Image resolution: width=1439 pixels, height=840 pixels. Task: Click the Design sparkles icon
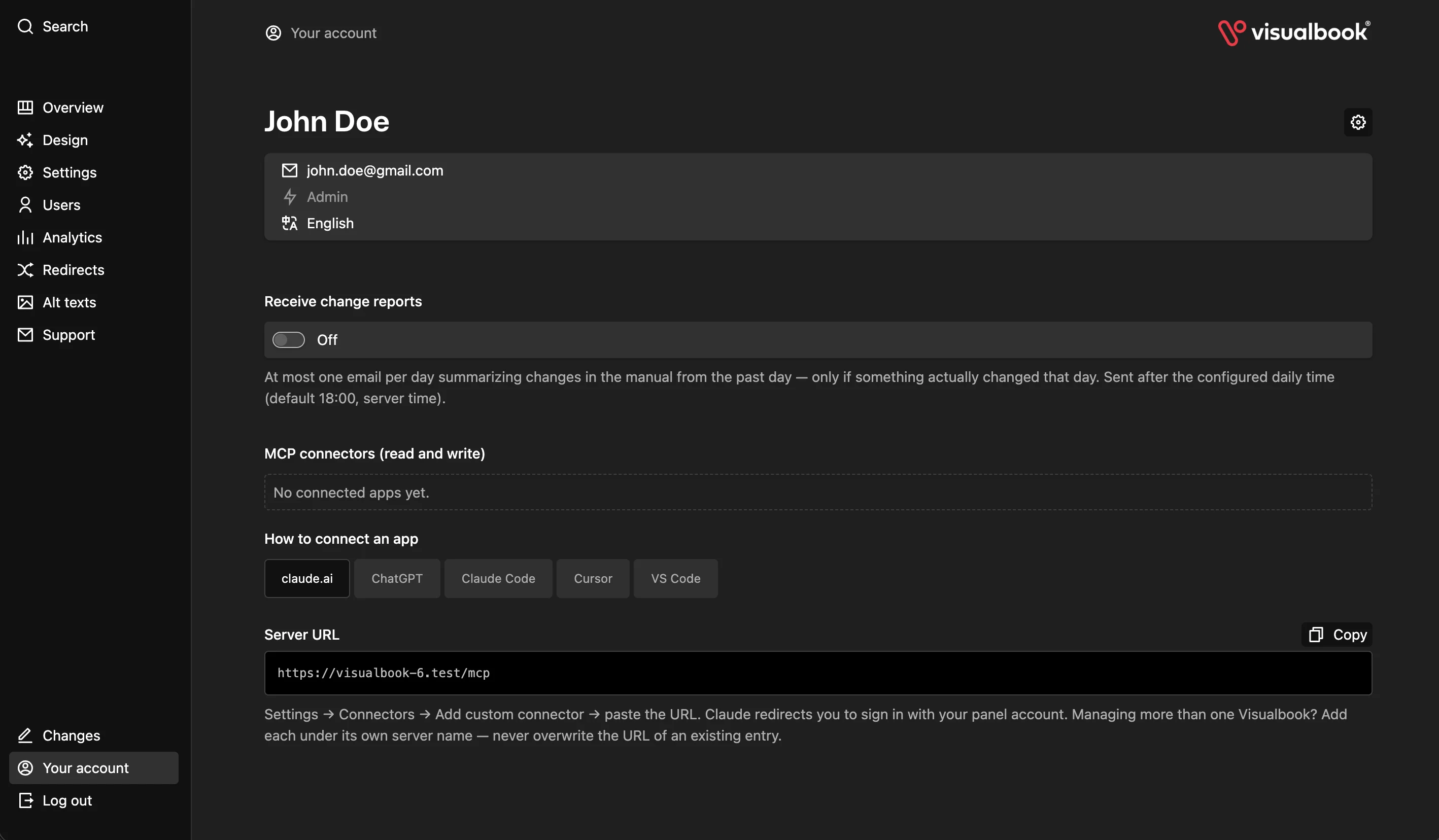coord(25,140)
